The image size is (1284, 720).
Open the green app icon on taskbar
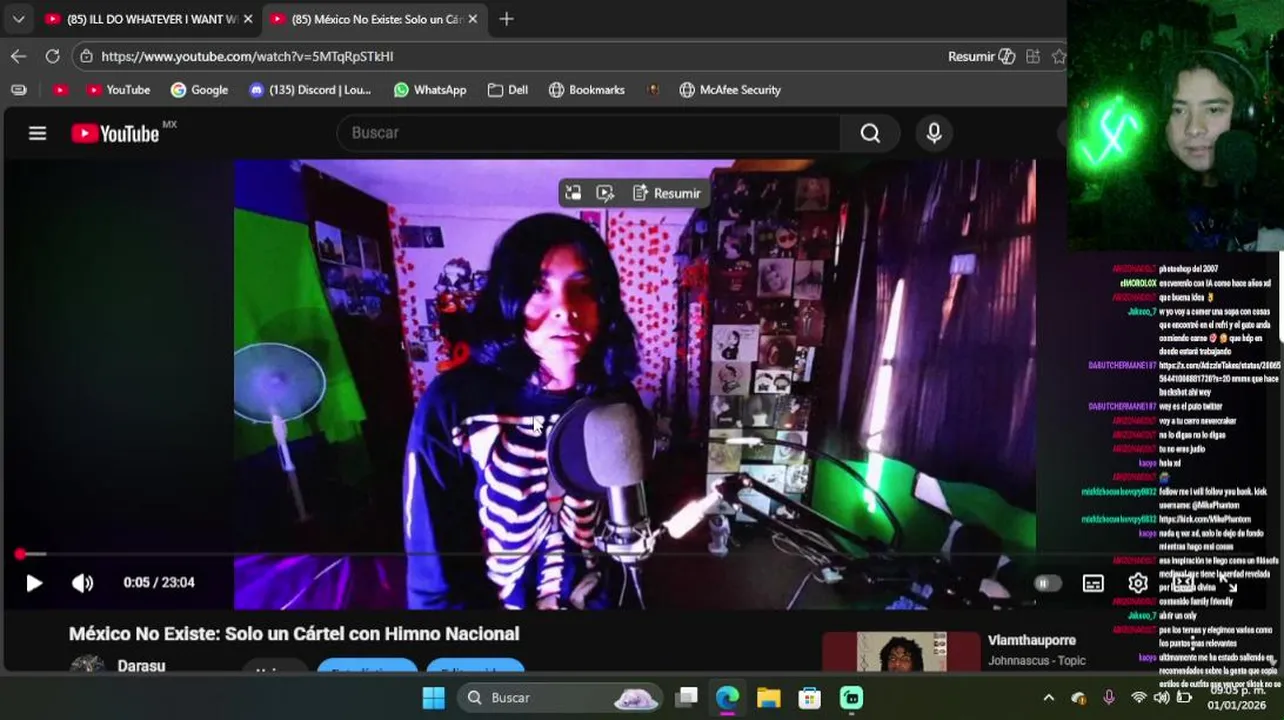coord(851,697)
